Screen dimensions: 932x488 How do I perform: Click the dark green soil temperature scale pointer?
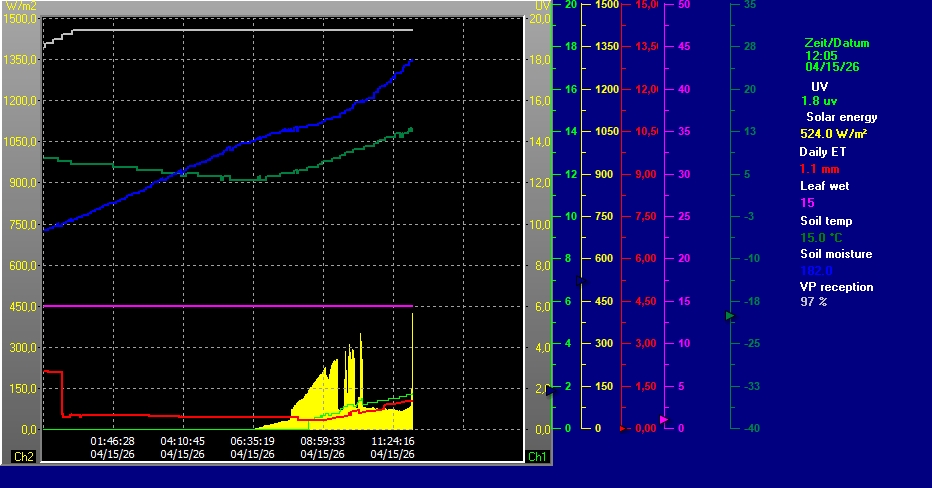pyautogui.click(x=730, y=316)
